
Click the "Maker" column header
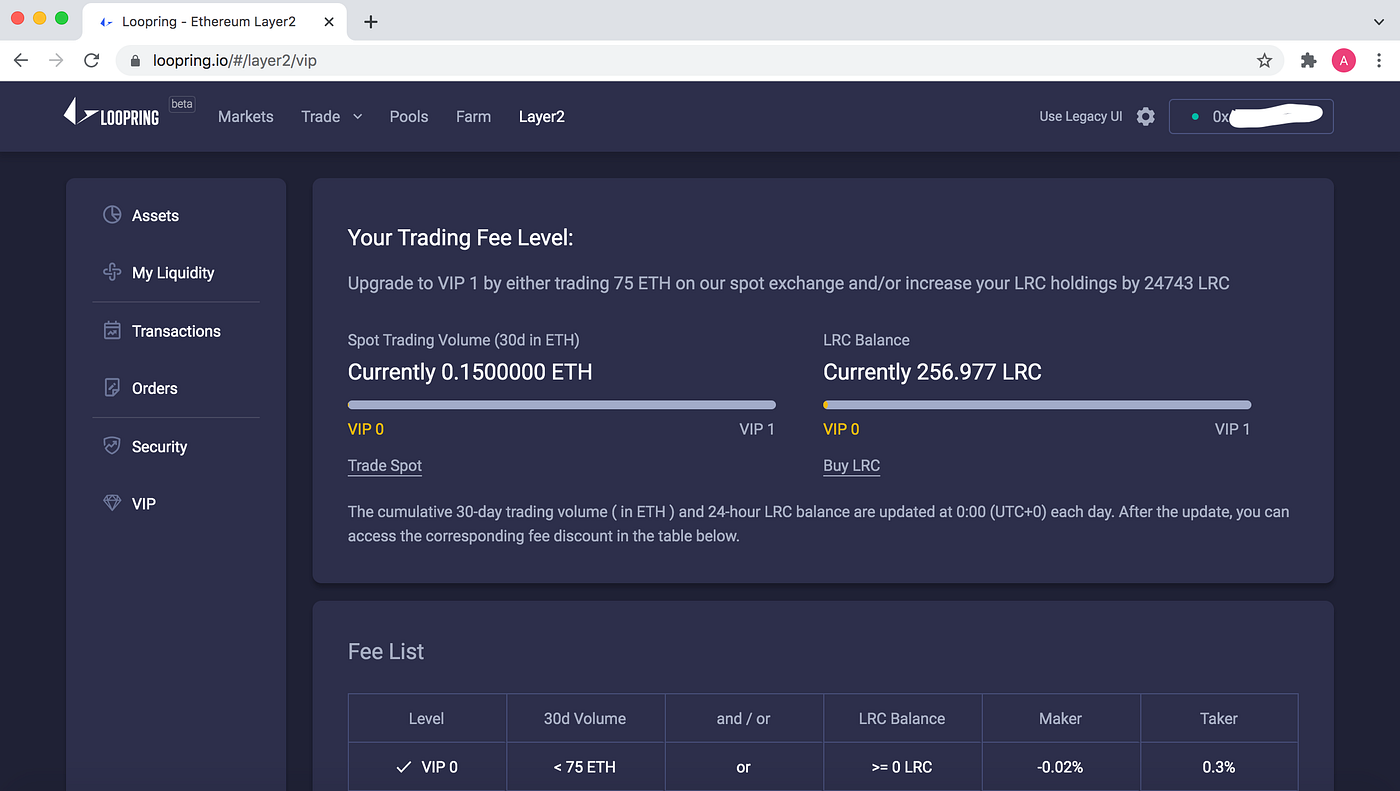tap(1060, 718)
